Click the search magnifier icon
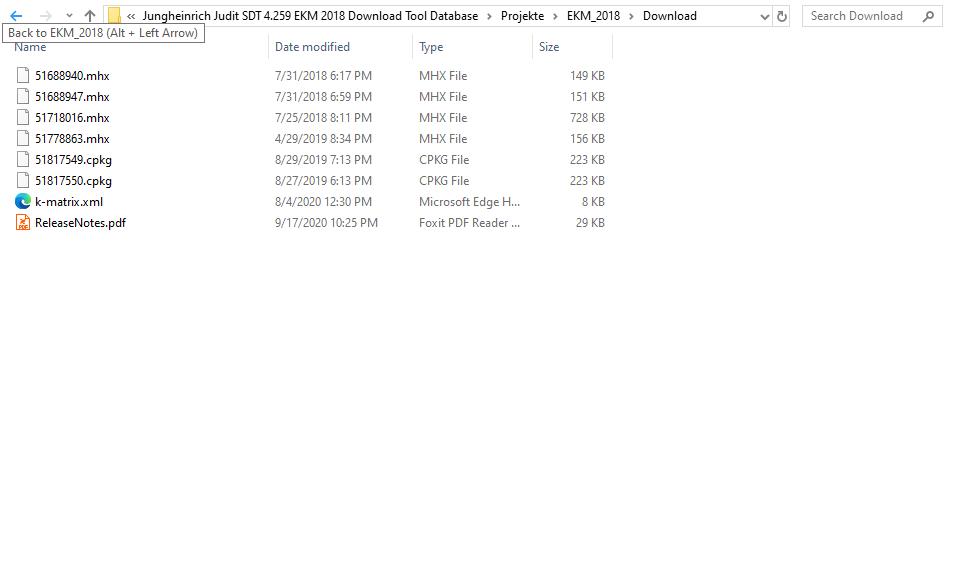 click(928, 16)
